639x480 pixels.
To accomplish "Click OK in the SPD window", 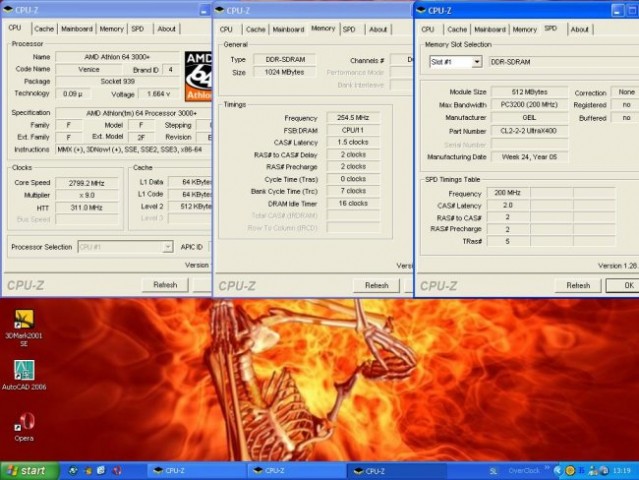I will [x=624, y=285].
